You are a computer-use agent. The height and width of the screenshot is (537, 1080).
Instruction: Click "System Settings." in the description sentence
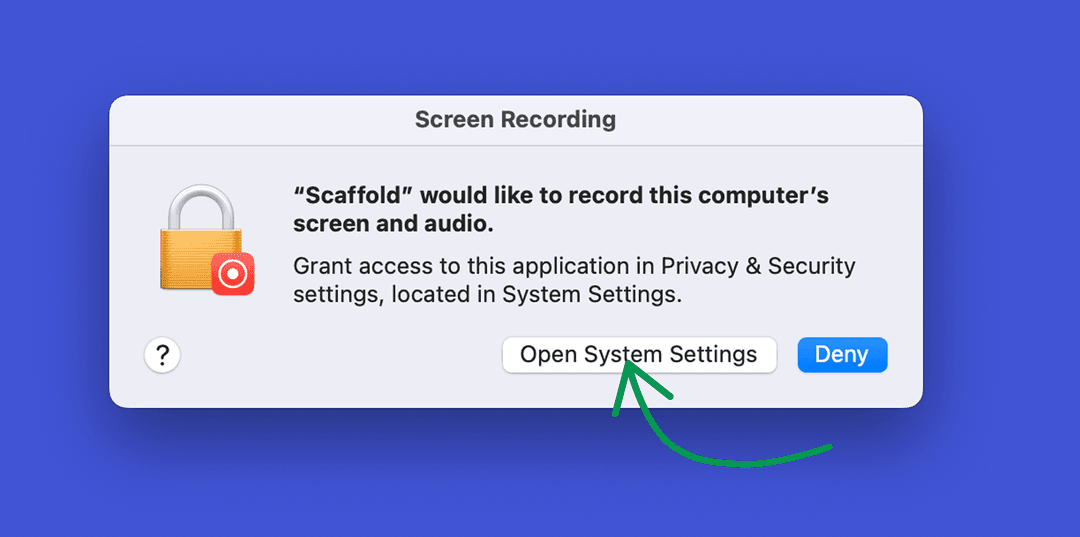click(592, 295)
